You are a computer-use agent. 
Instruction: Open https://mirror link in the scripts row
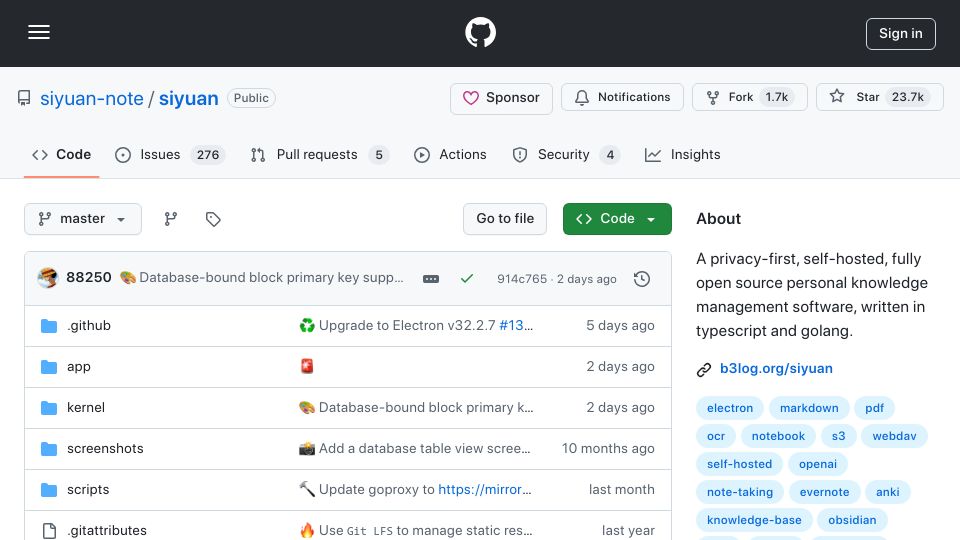coord(485,490)
